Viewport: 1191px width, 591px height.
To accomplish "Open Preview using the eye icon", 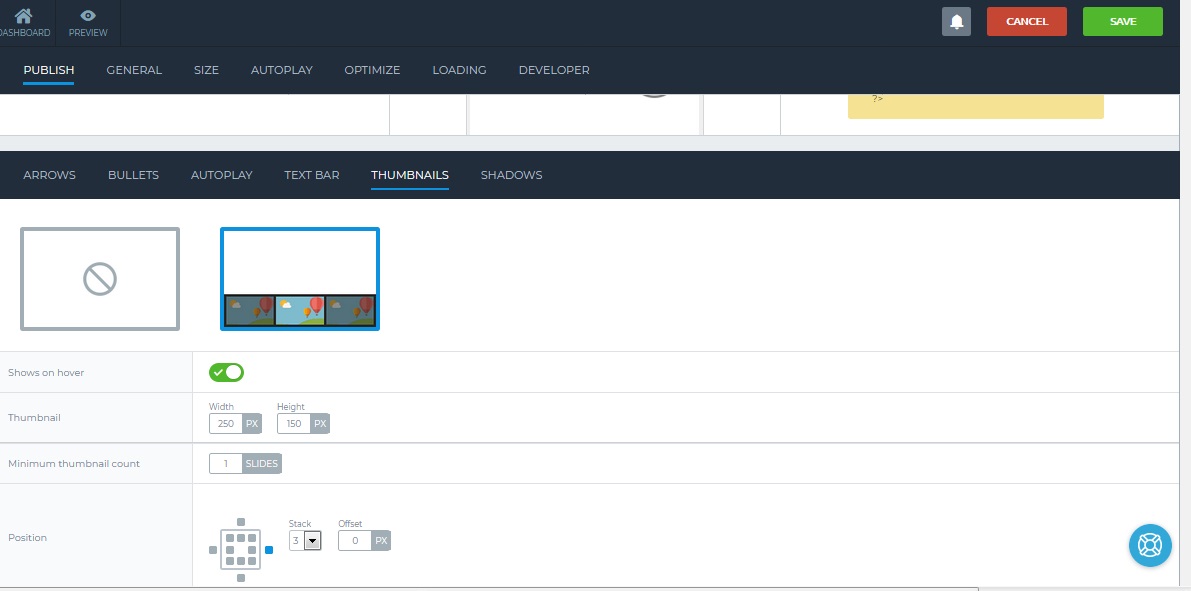I will (x=88, y=15).
